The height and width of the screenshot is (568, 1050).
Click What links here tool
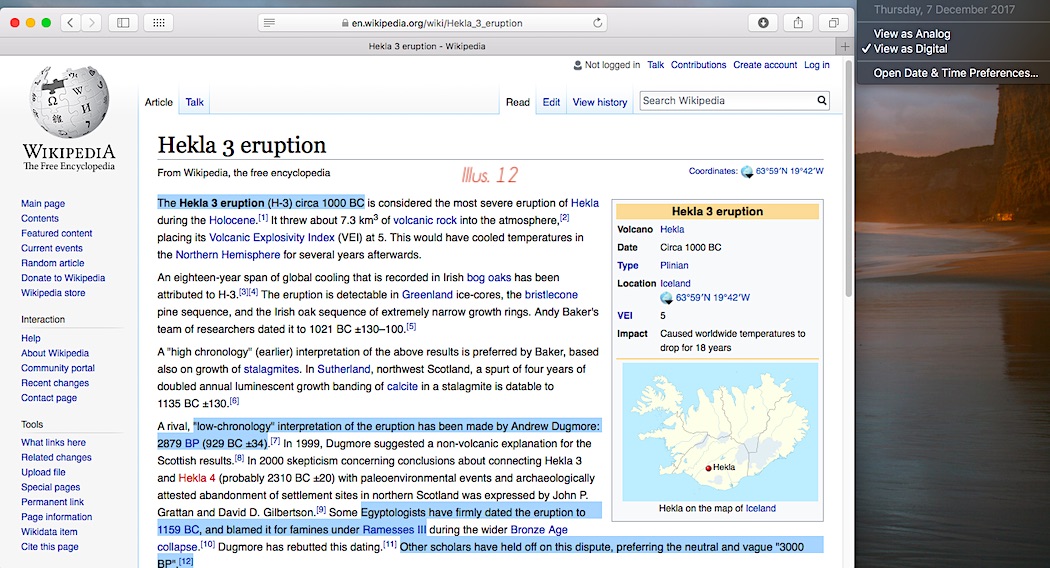coord(53,443)
